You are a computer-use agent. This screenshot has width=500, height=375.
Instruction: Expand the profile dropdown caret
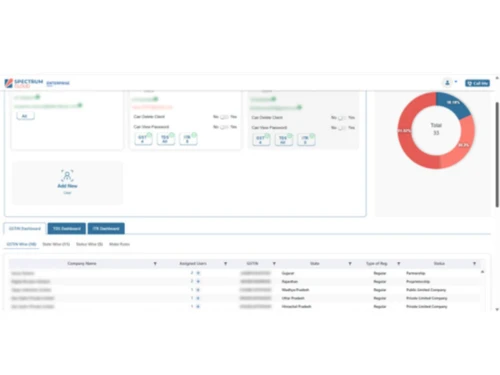pyautogui.click(x=456, y=82)
